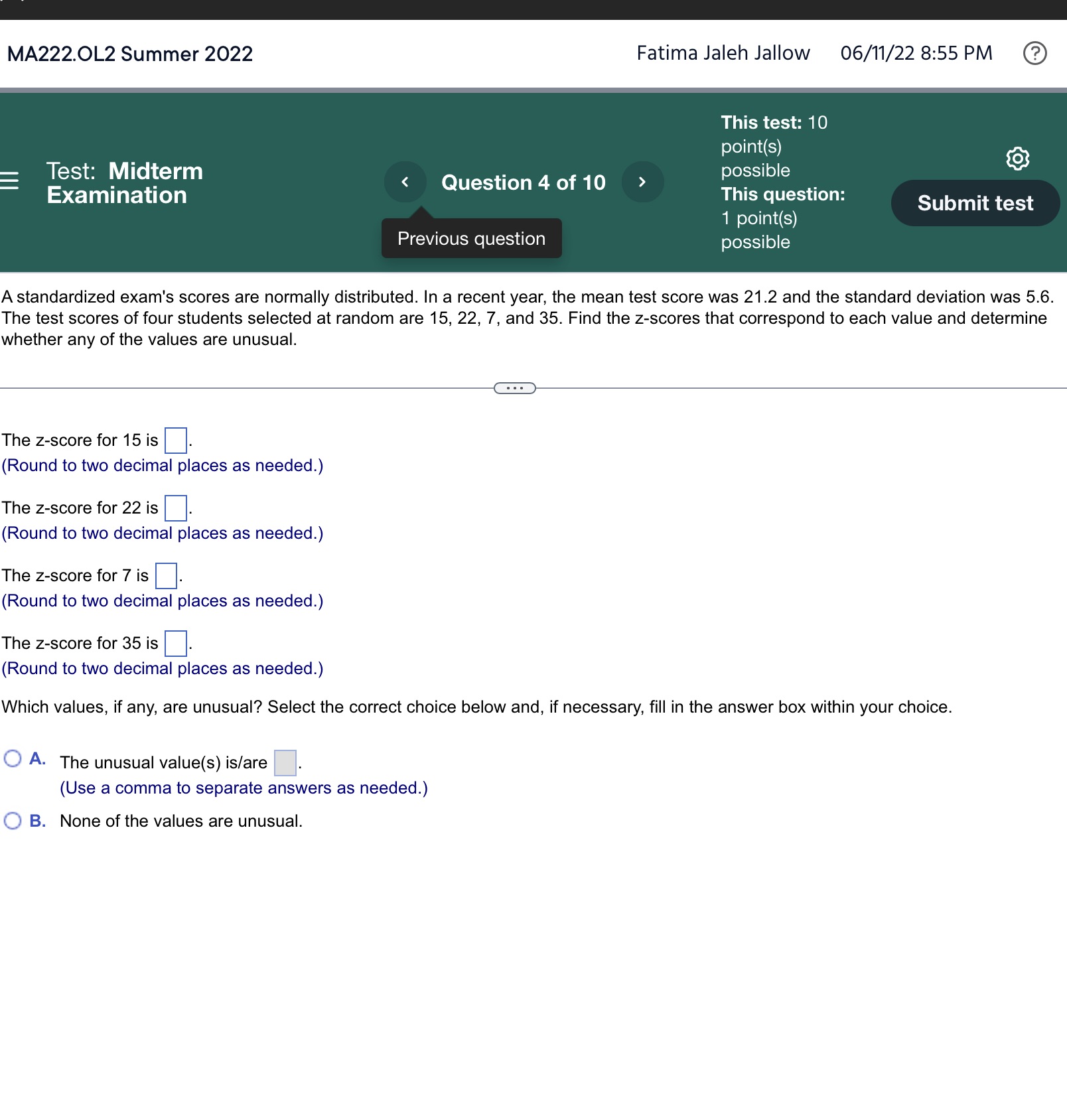The image size is (1067, 1120).
Task: Click the z-score input box for 22
Action: [175, 507]
